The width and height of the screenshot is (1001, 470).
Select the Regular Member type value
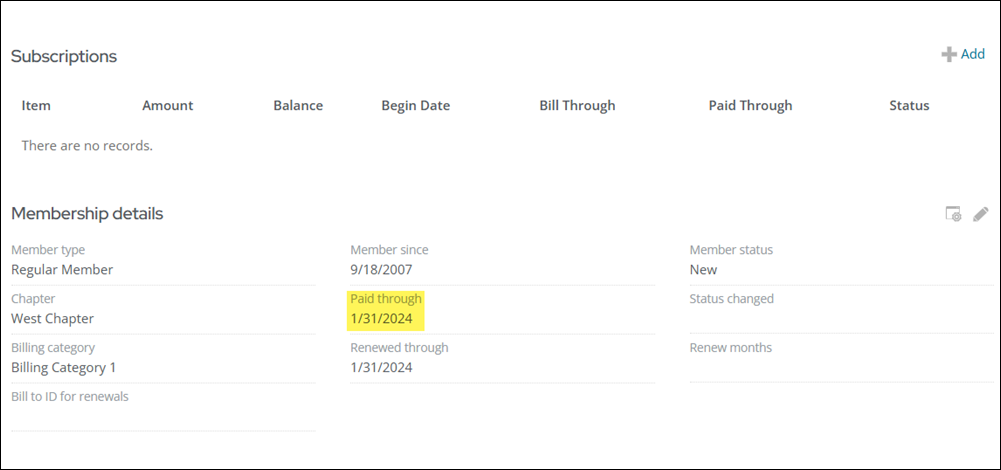(62, 270)
